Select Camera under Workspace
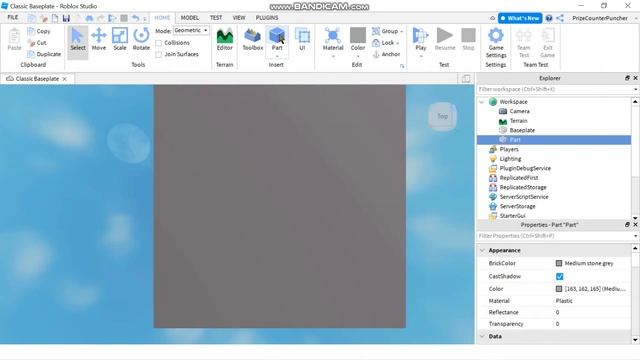Screen dimensions: 640x360 pos(519,111)
